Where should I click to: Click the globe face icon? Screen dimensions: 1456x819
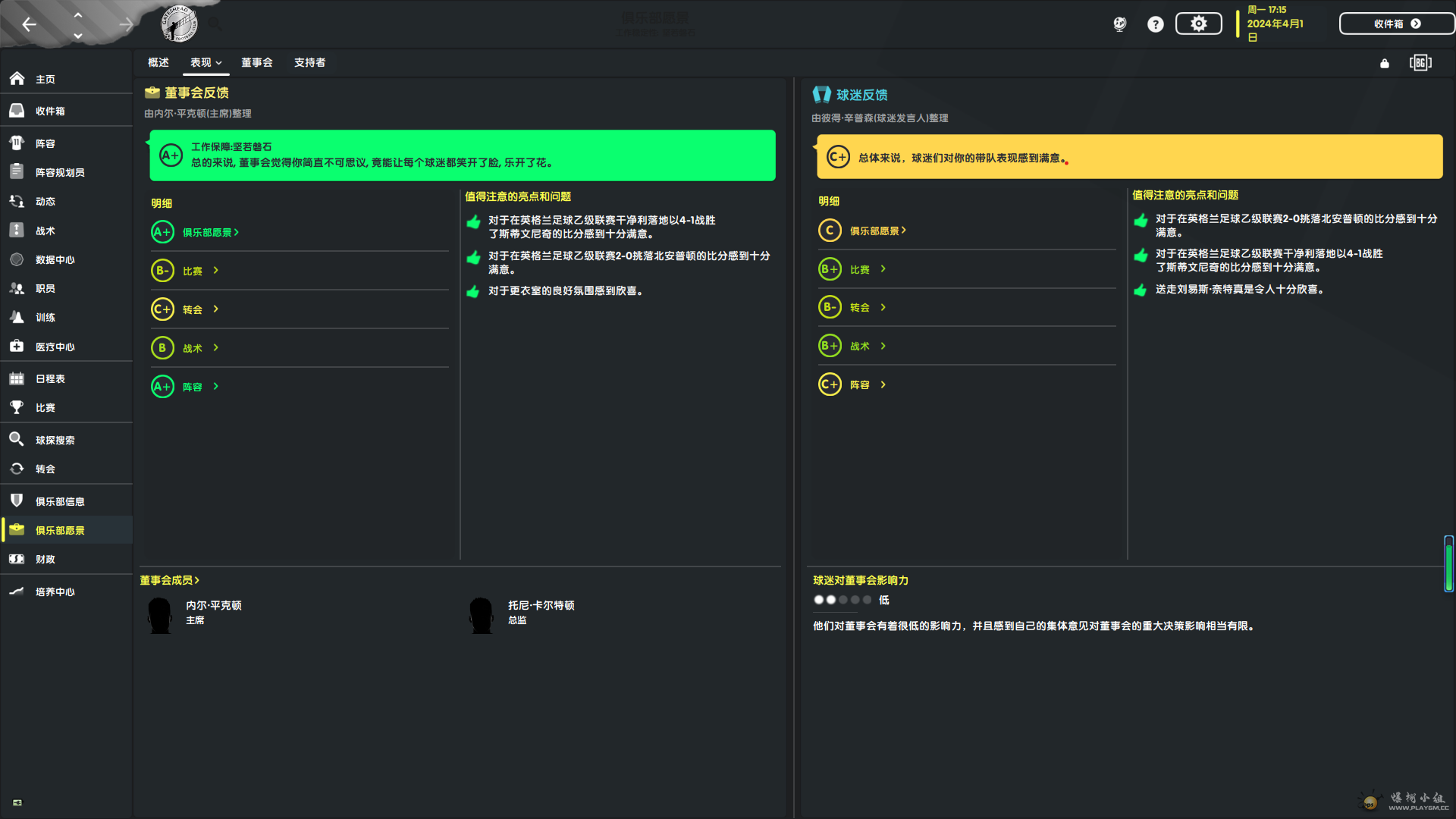click(1119, 24)
